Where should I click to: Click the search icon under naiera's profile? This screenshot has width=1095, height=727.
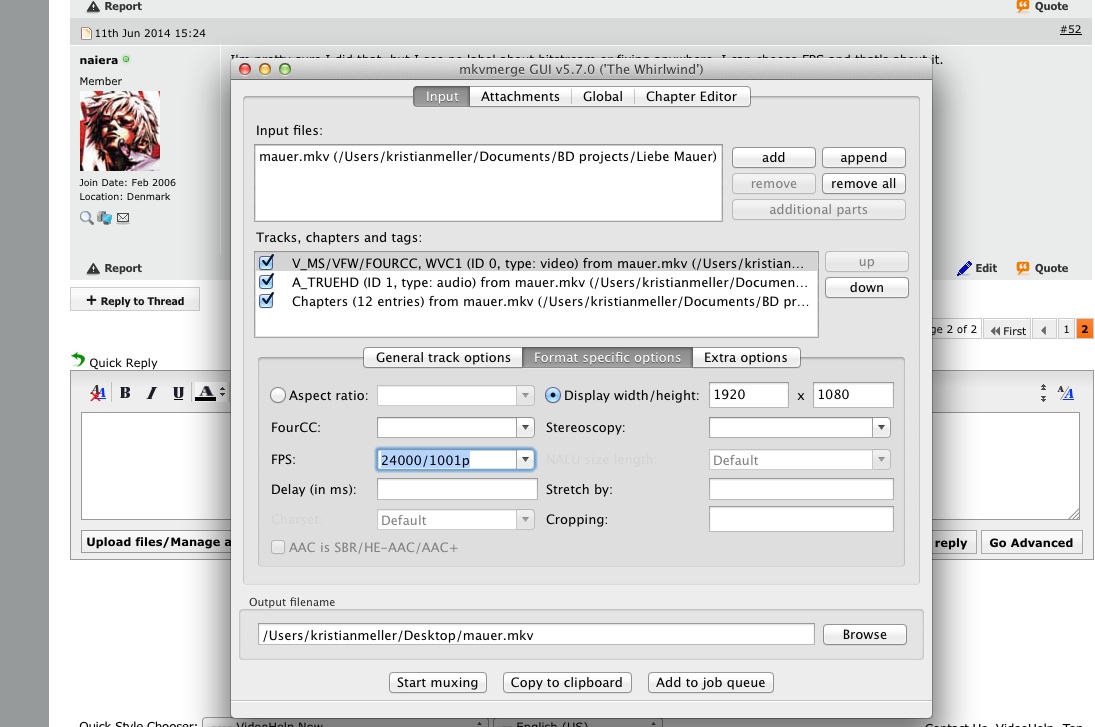(86, 218)
